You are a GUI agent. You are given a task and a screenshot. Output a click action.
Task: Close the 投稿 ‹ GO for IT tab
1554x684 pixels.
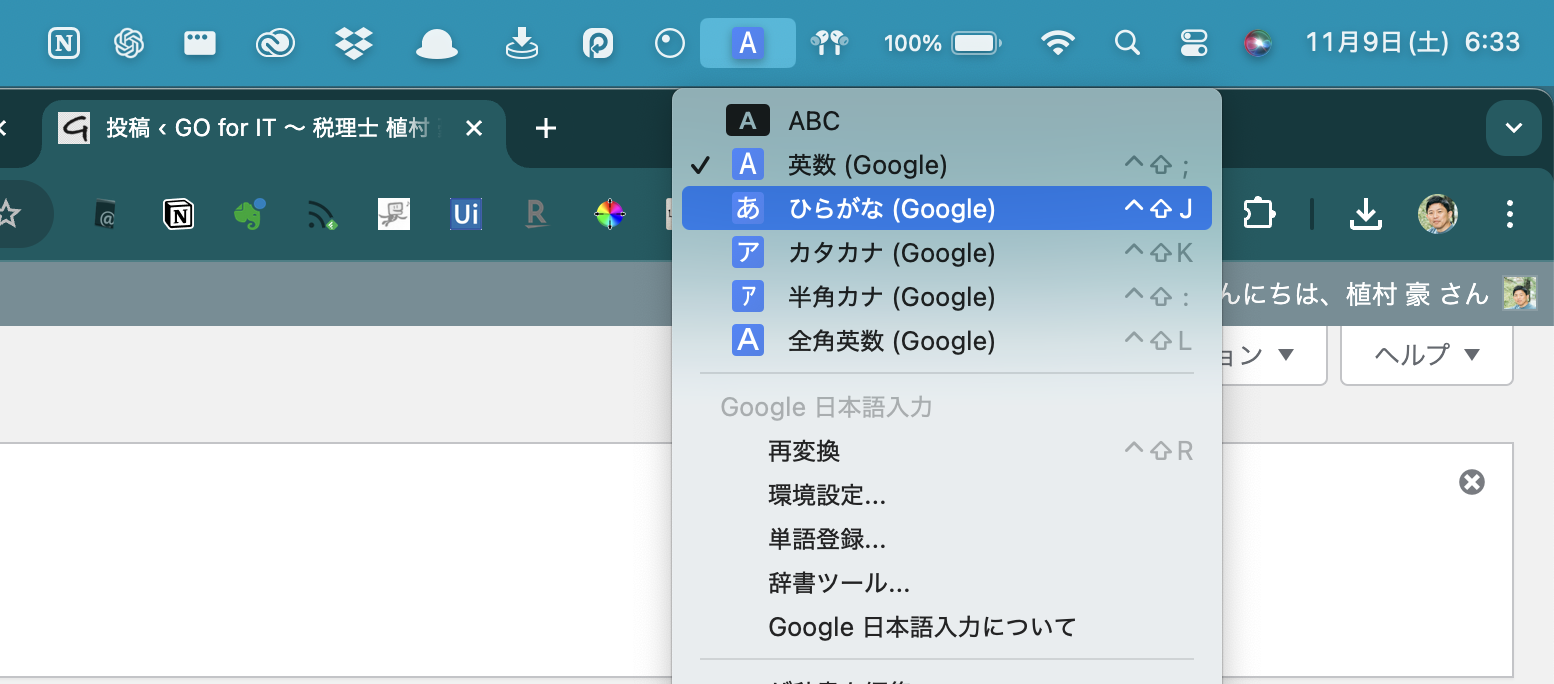[475, 128]
